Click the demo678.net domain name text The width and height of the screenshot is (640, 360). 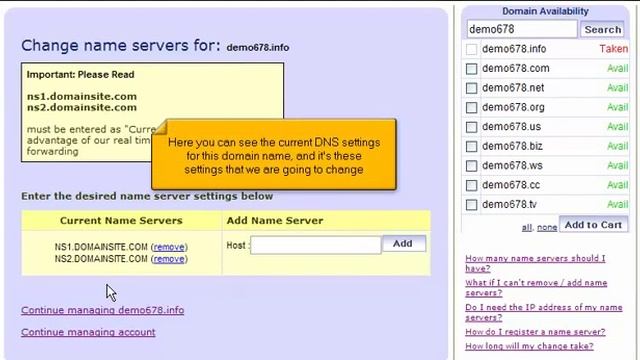click(513, 88)
